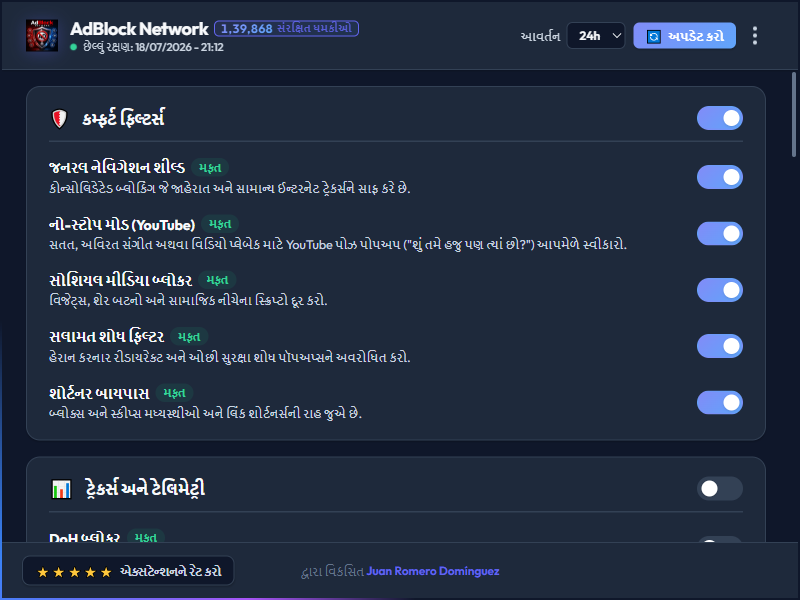
Task: Click the મફત badge next to સલામત શોધ ફિલ્ટર
Action: [x=189, y=337]
